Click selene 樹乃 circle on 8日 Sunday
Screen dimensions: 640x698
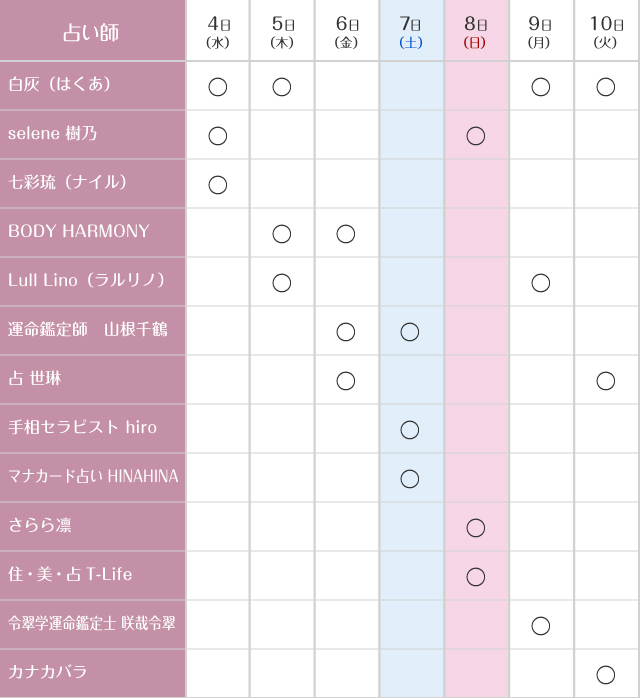[x=476, y=136]
